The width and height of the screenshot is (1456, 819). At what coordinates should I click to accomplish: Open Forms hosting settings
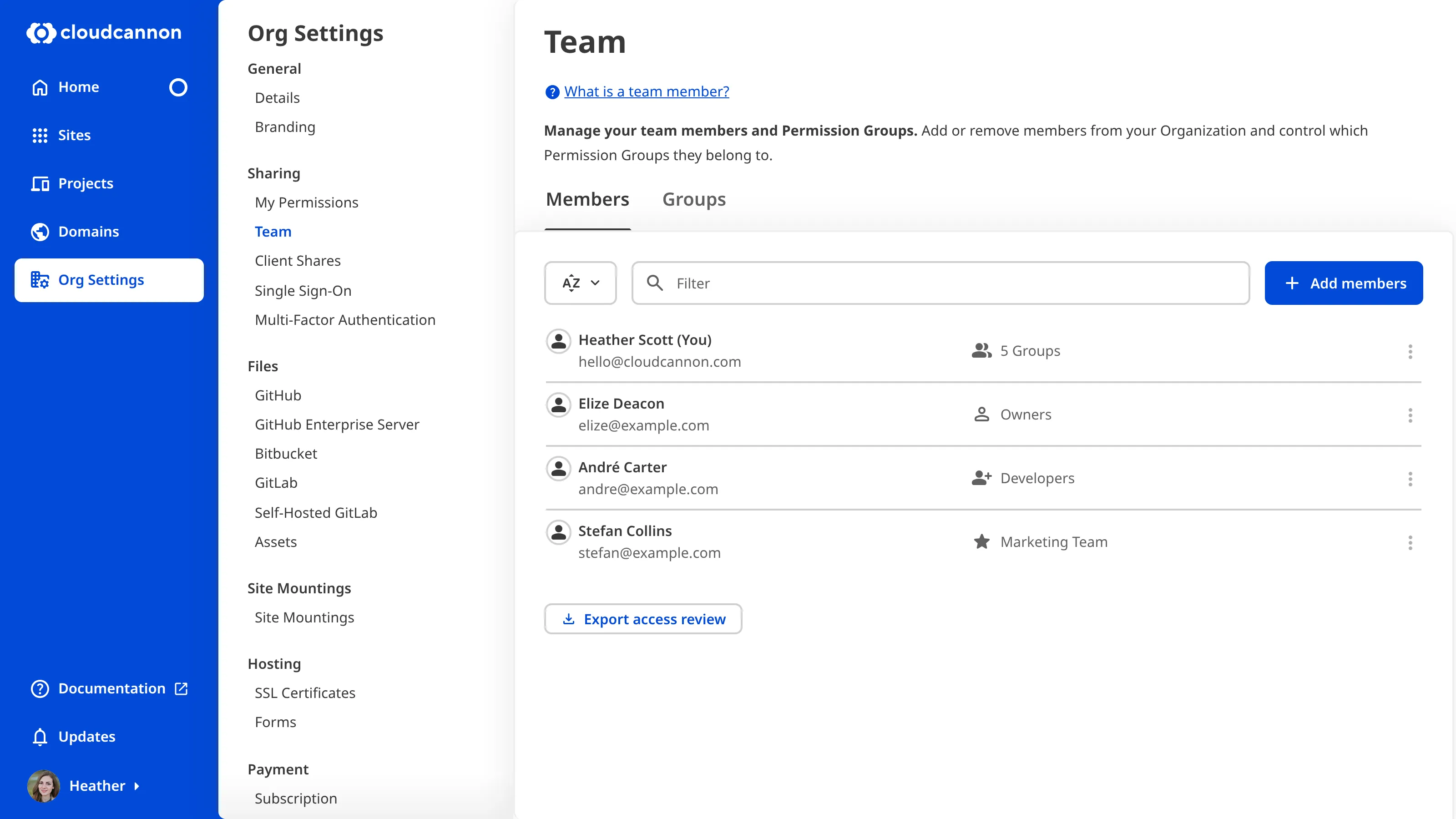point(275,722)
